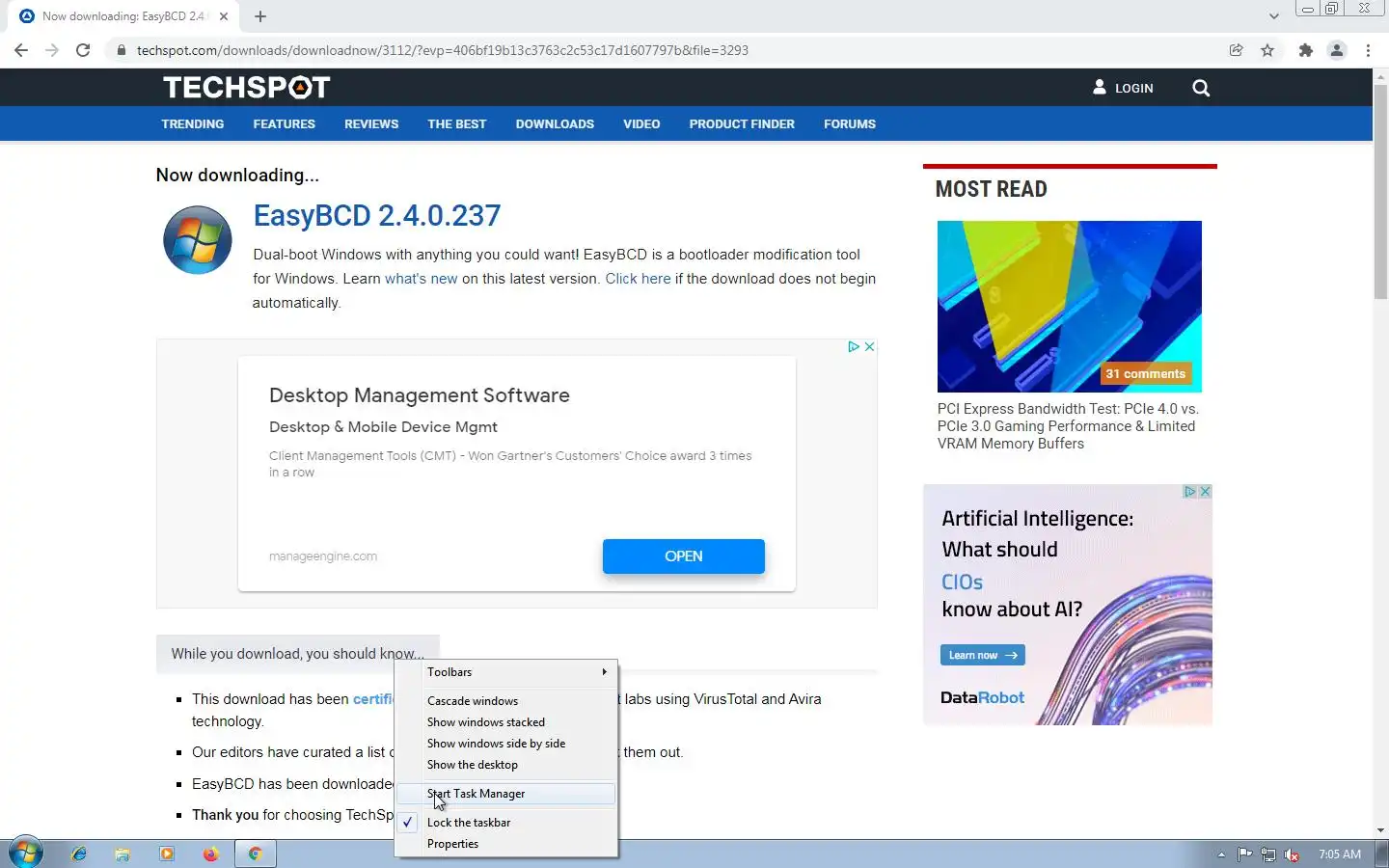Image resolution: width=1389 pixels, height=868 pixels.
Task: Show hidden tray icons arrow
Action: [x=1221, y=854]
